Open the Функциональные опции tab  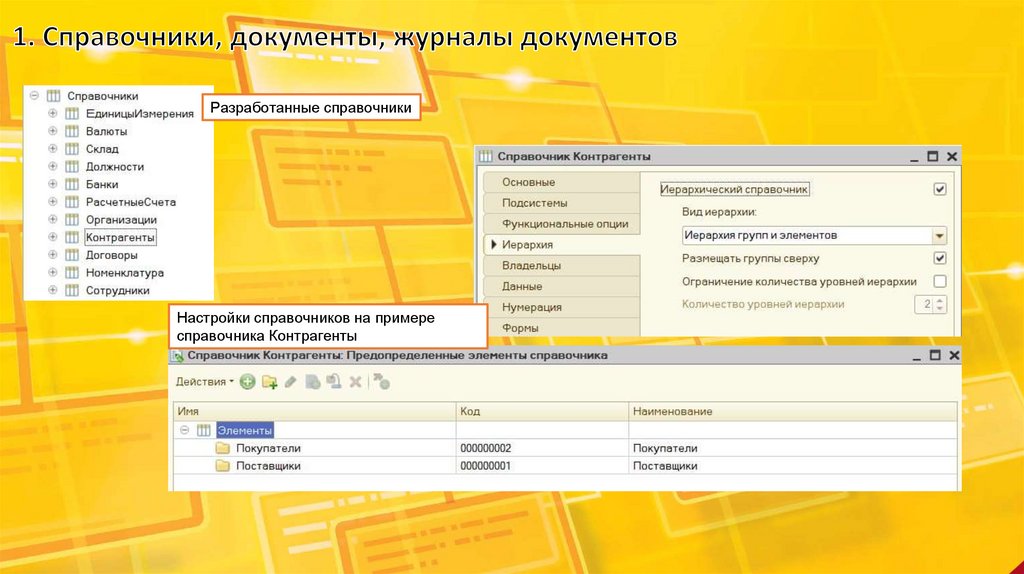[x=562, y=224]
